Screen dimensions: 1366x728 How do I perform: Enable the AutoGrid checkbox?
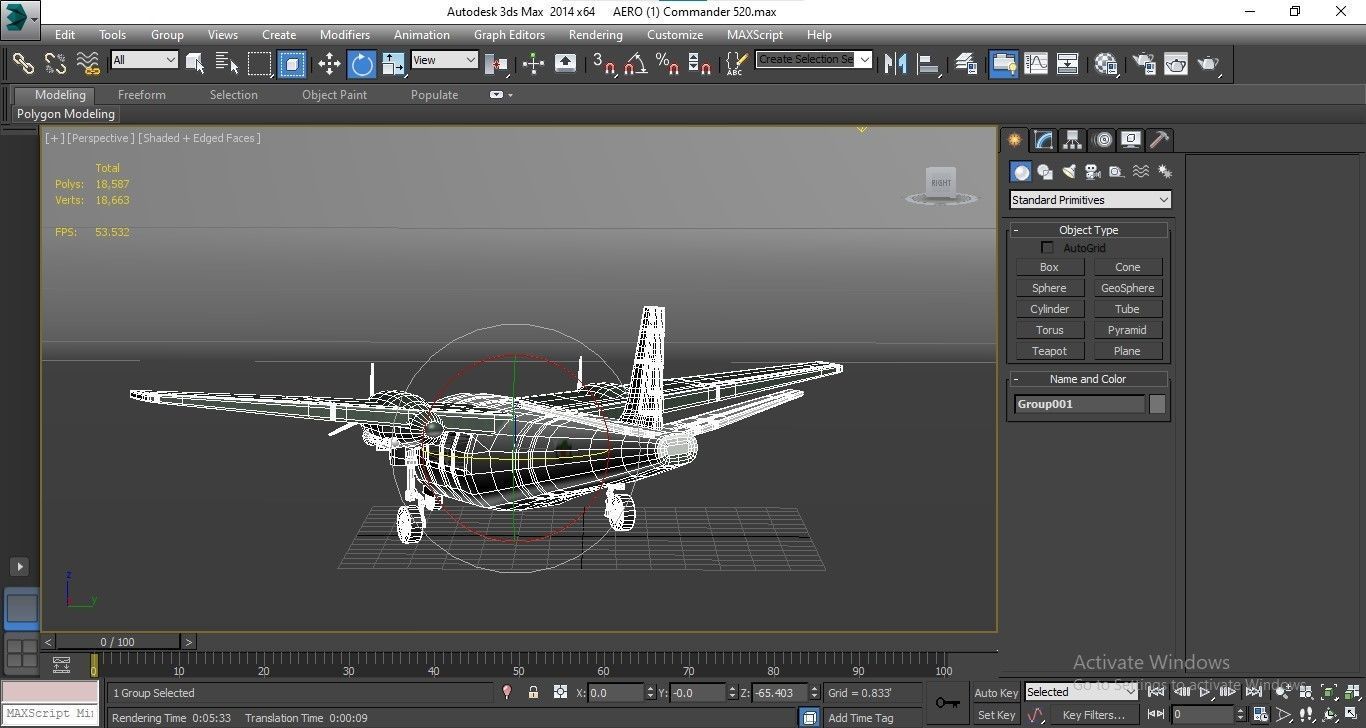point(1048,247)
